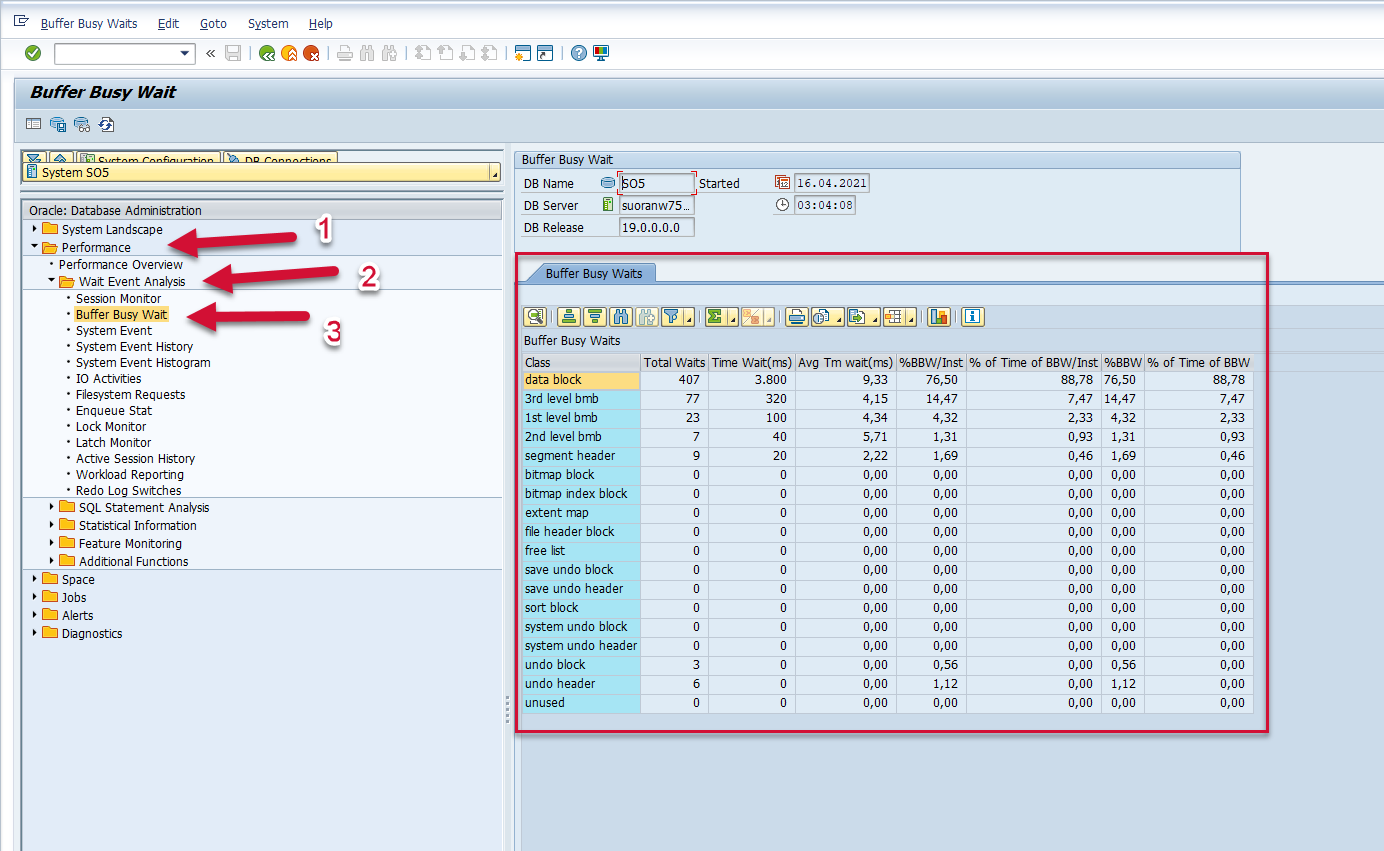This screenshot has height=851, width=1384.
Task: Click the green checkmark Enter icon
Action: coord(33,53)
